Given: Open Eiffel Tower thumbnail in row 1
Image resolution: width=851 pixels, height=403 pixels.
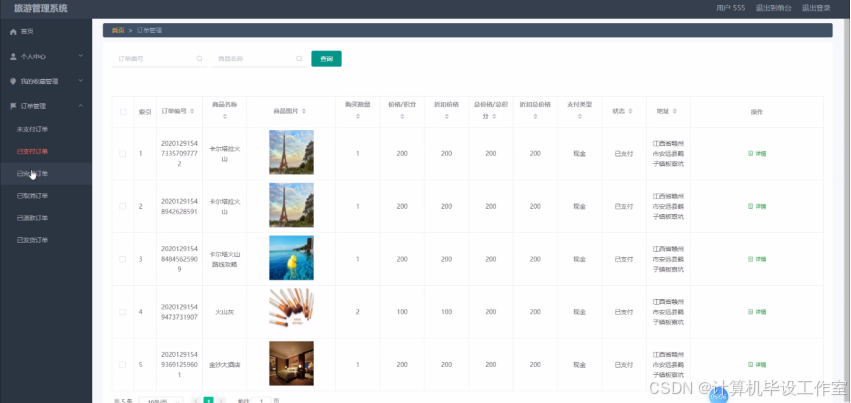Looking at the screenshot, I should point(291,152).
